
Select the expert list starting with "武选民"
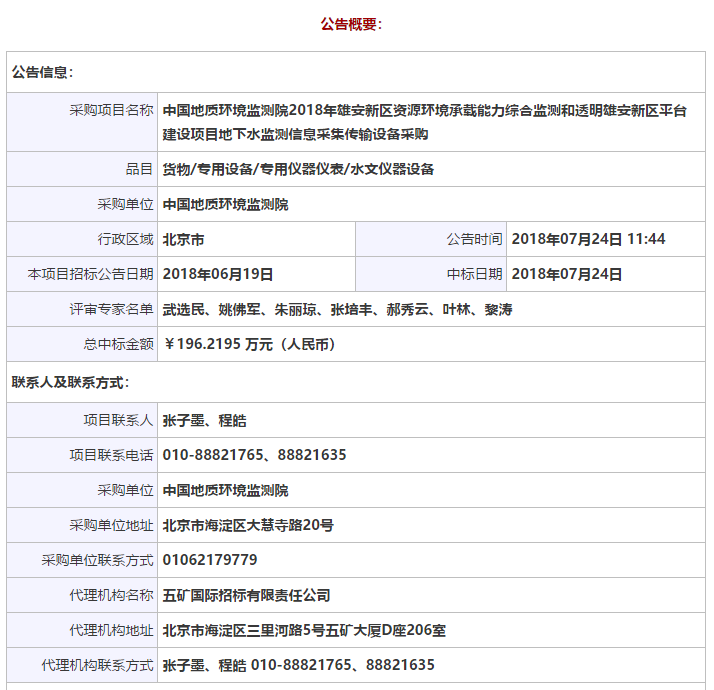pyautogui.click(x=337, y=309)
